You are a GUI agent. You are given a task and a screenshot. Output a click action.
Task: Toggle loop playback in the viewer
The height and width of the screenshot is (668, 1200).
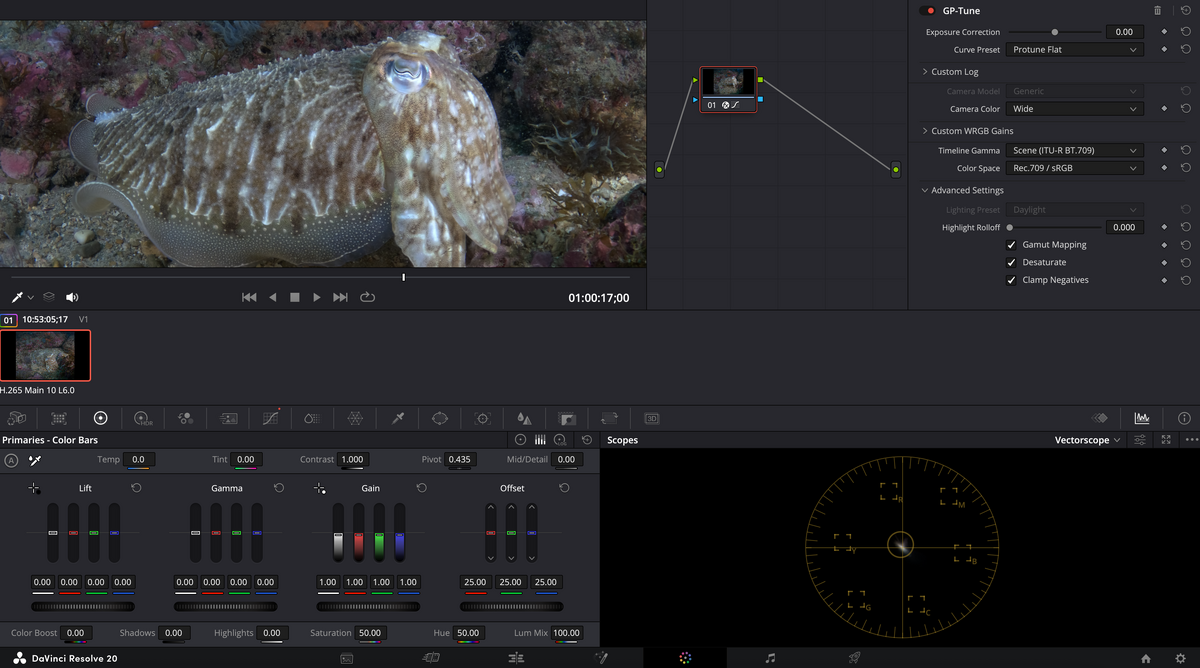(367, 297)
